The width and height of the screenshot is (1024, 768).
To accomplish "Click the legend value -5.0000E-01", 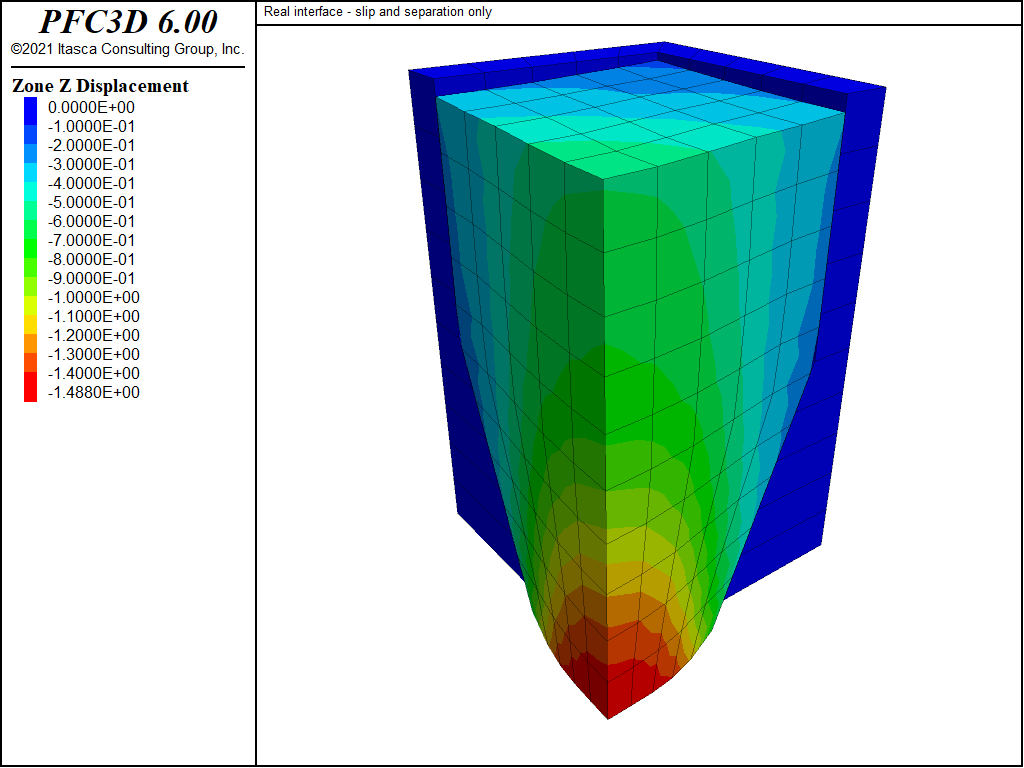I will [x=91, y=202].
